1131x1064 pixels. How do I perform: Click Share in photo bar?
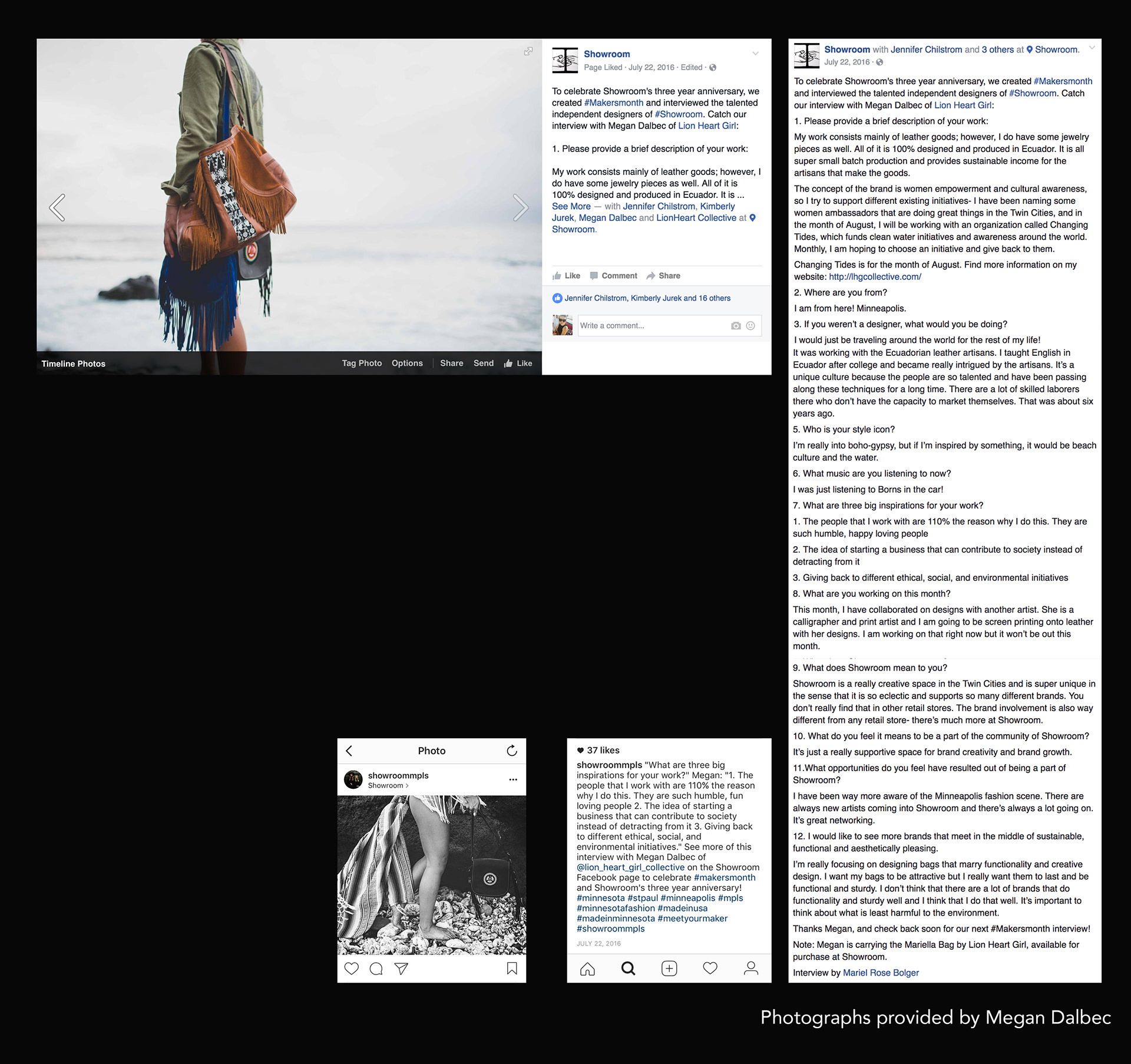click(452, 363)
